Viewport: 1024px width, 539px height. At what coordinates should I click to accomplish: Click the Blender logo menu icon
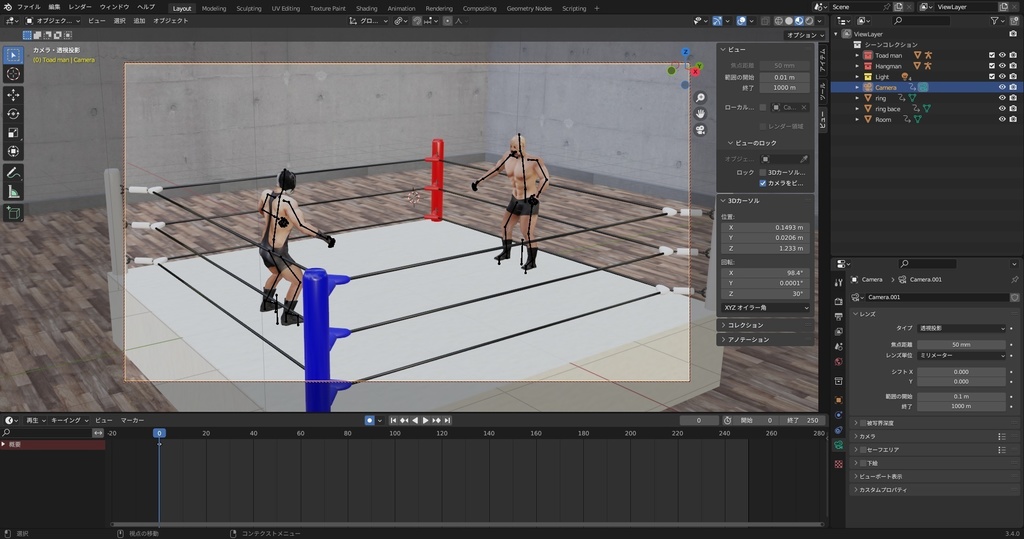click(x=6, y=7)
